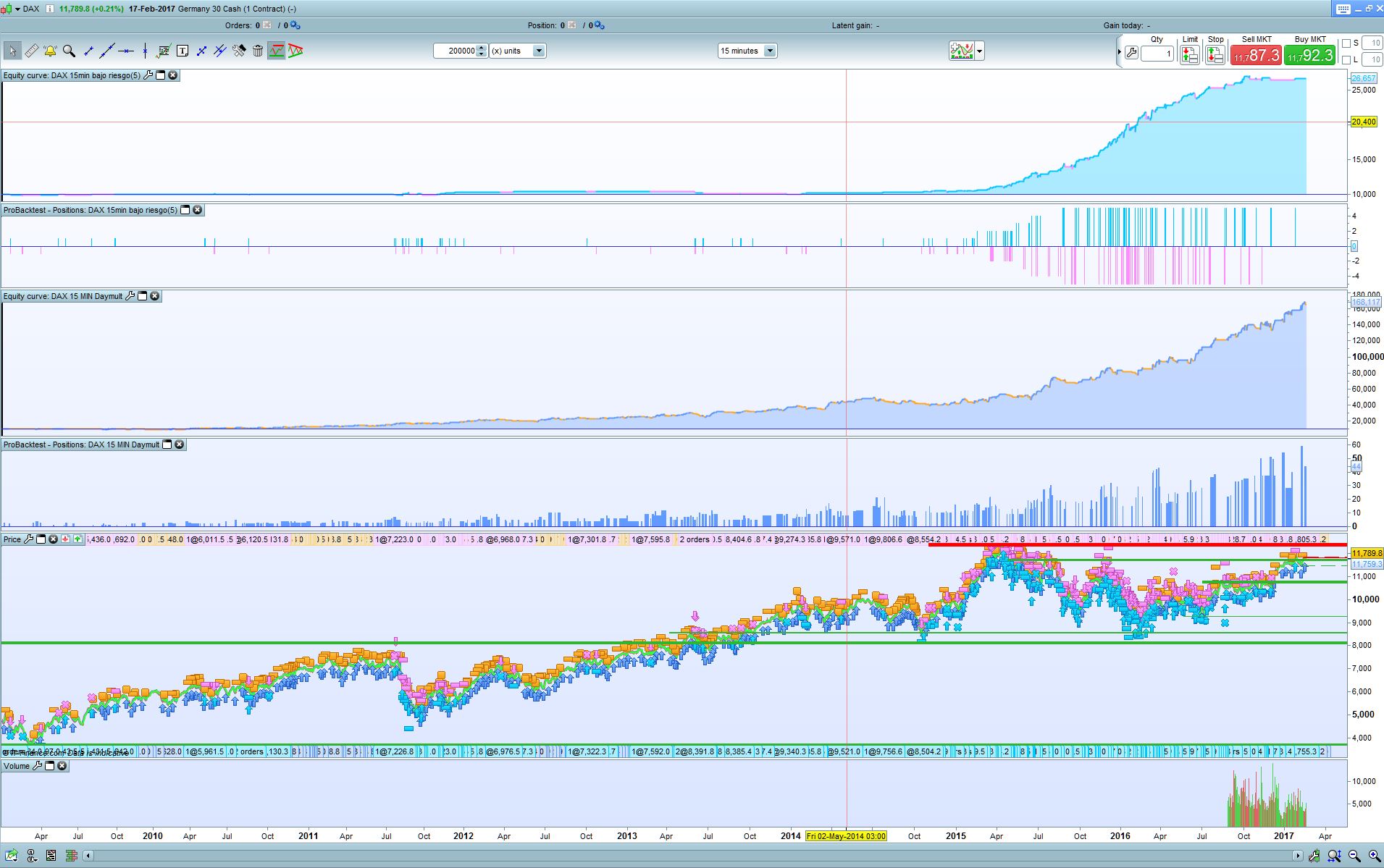The width and height of the screenshot is (1384, 868).
Task: Select the triangle pattern drawing tool
Action: [295, 51]
